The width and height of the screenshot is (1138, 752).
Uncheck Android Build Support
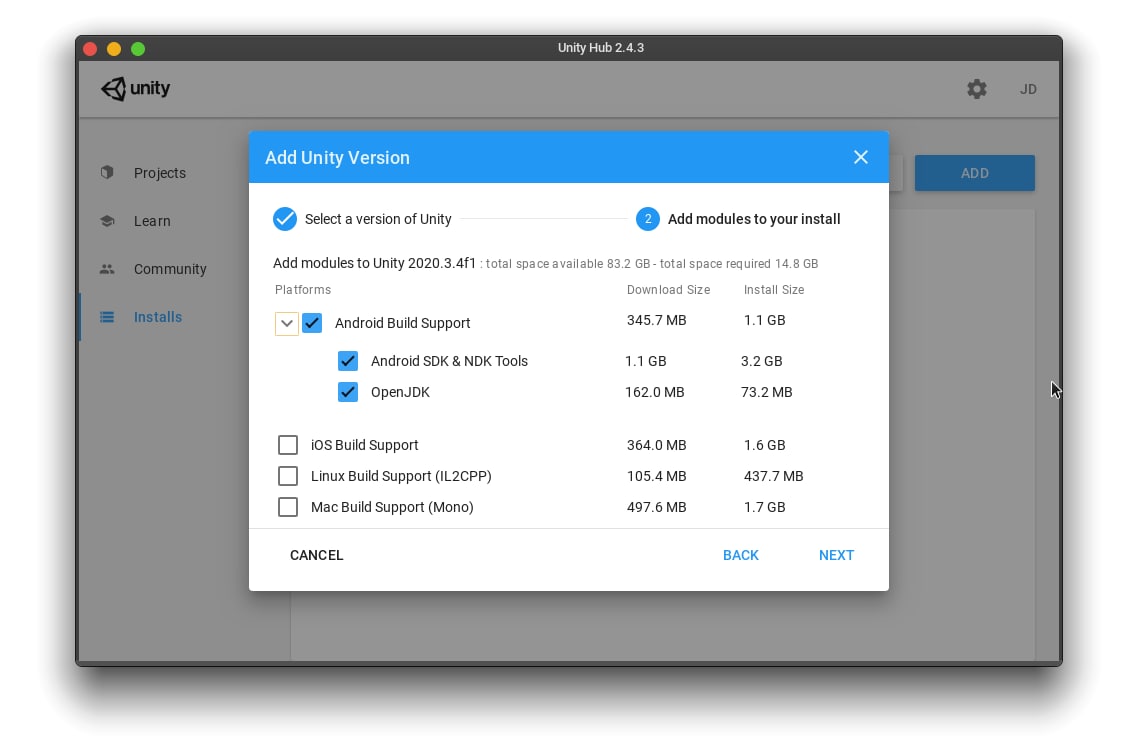[x=312, y=323]
